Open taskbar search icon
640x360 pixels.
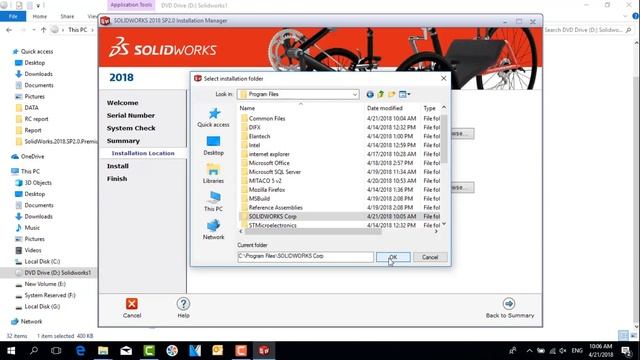click(34, 351)
